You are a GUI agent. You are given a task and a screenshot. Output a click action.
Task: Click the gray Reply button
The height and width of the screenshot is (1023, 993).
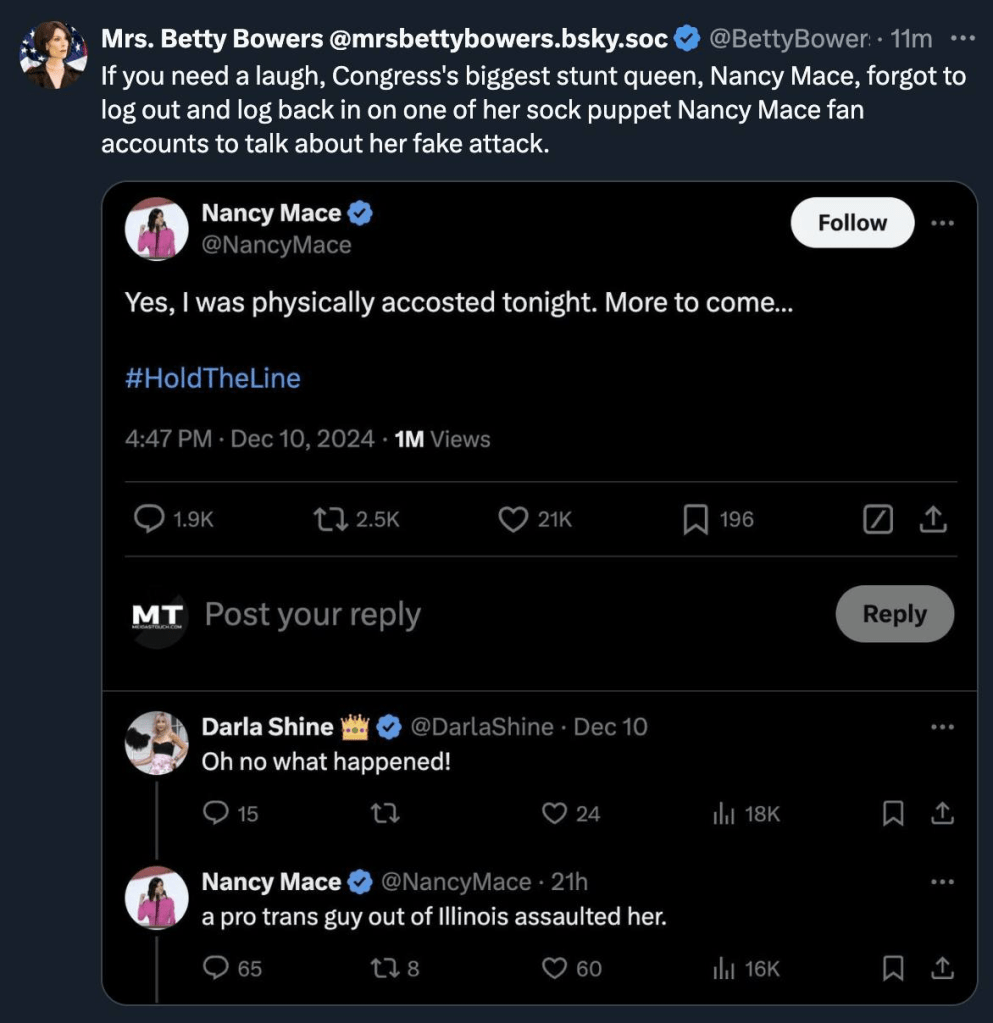click(894, 613)
